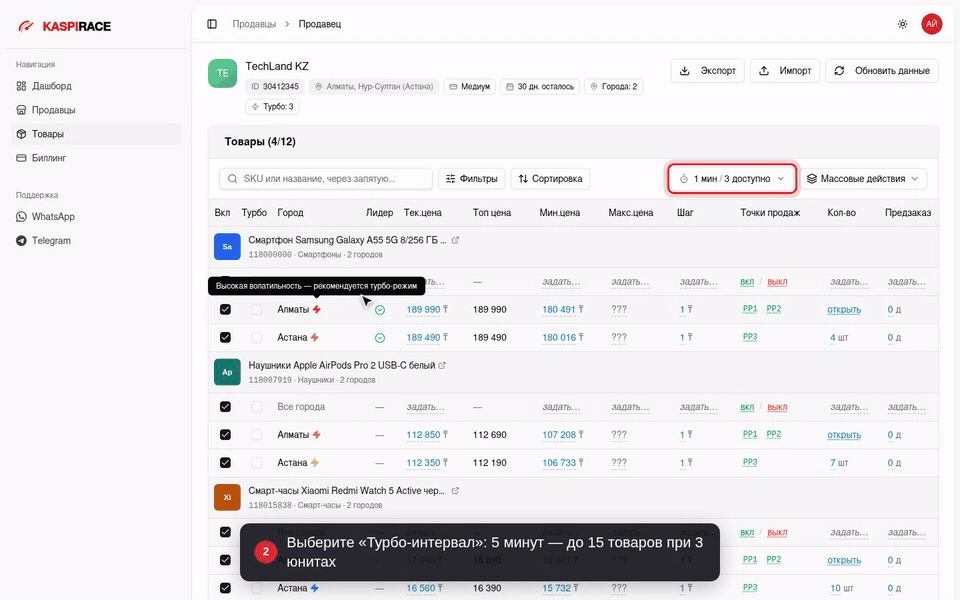The width and height of the screenshot is (960, 600).
Task: Open external link icon for AirPods Pro 2
Action: click(442, 366)
